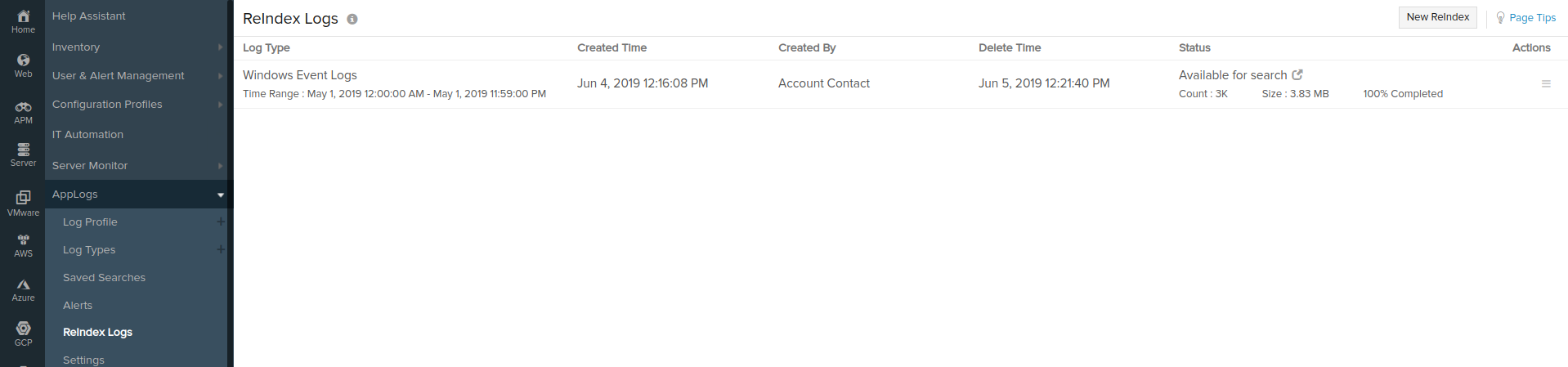The height and width of the screenshot is (367, 1568).
Task: Click the ReIndex Logs info icon
Action: coord(352,19)
